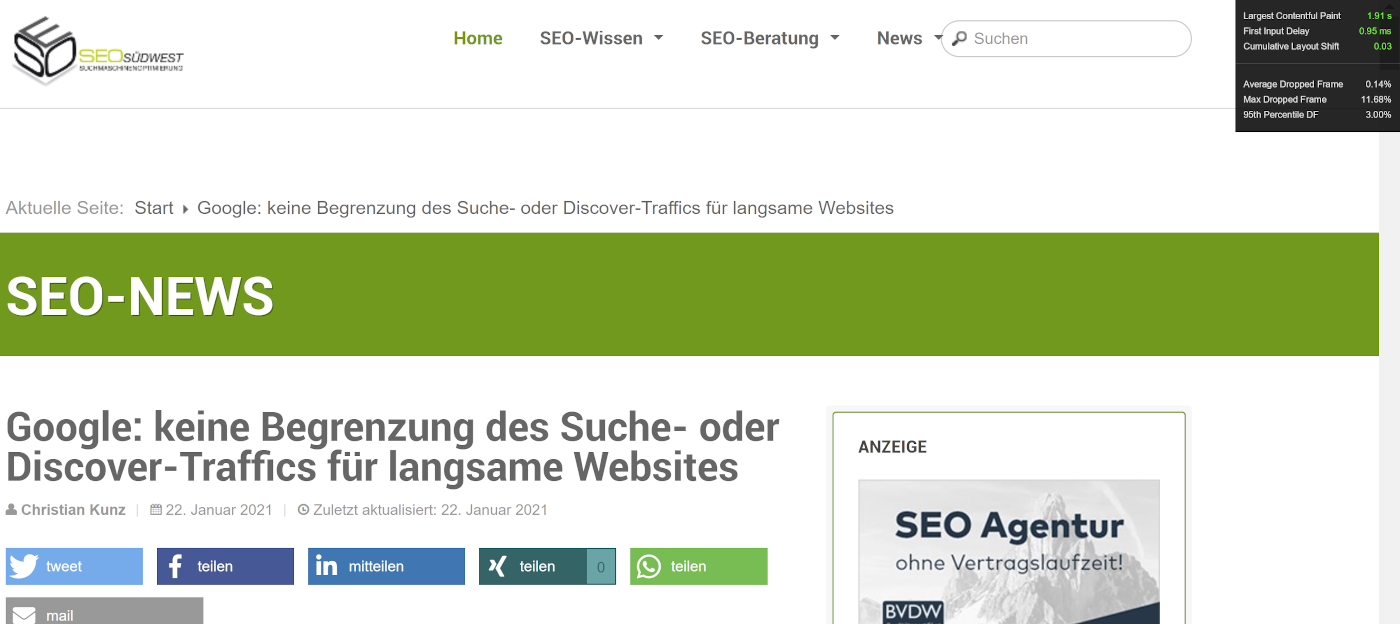Focus the Suchen search field
Image resolution: width=1400 pixels, height=624 pixels.
pyautogui.click(x=1066, y=39)
